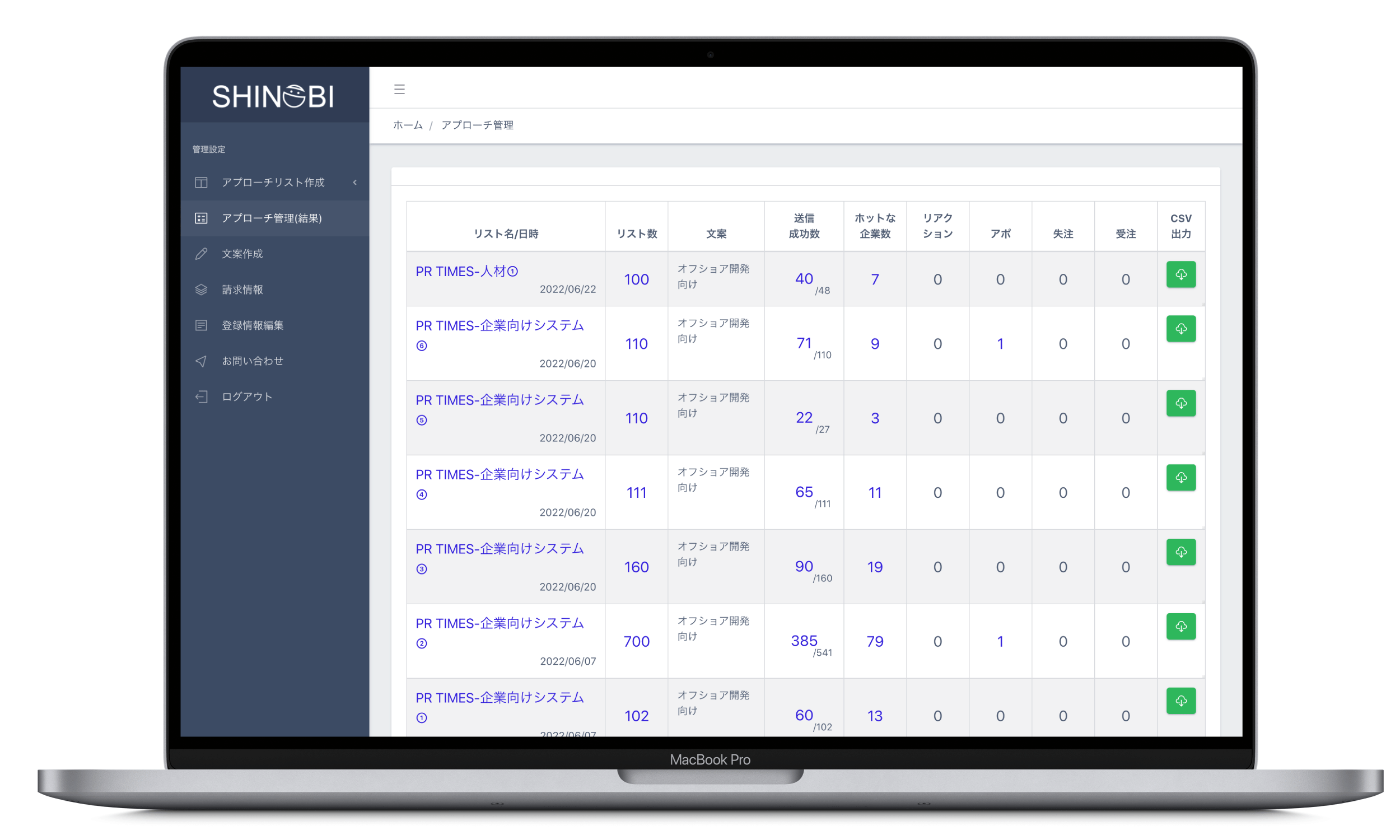Viewport: 1400px width, 840px height.
Task: Click send success count 40
Action: (804, 278)
